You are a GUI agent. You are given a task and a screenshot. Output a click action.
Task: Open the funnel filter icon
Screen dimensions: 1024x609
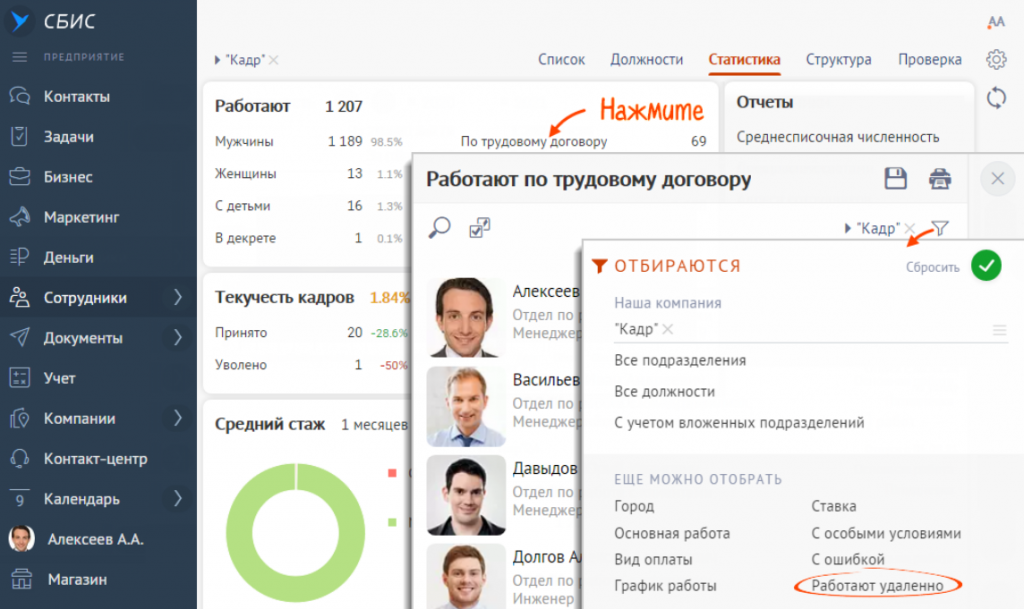[940, 228]
